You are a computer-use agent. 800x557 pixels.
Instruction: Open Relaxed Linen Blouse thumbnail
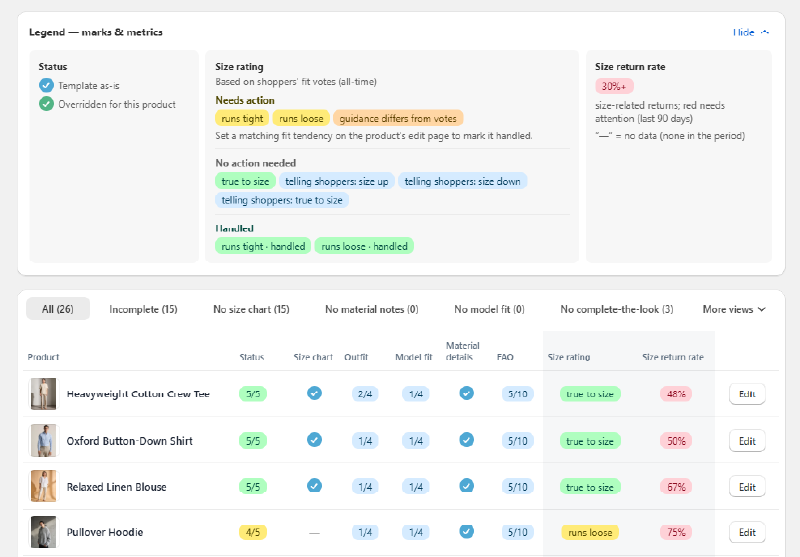tap(43, 487)
